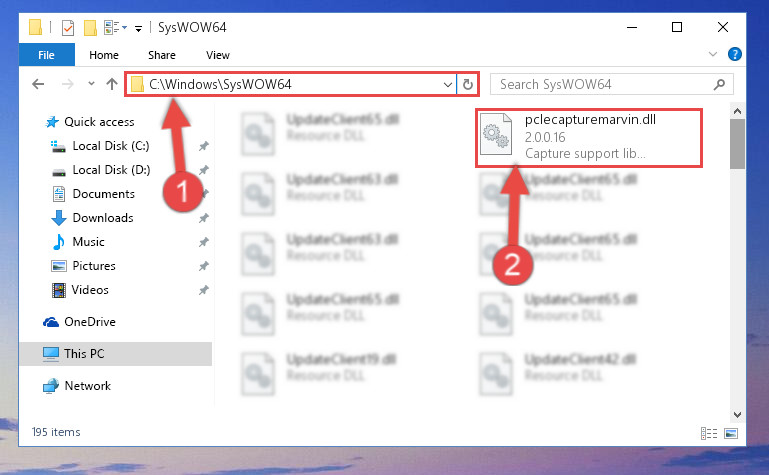Open the Help question mark icon
Viewport: 769px width, 475px height.
[735, 54]
